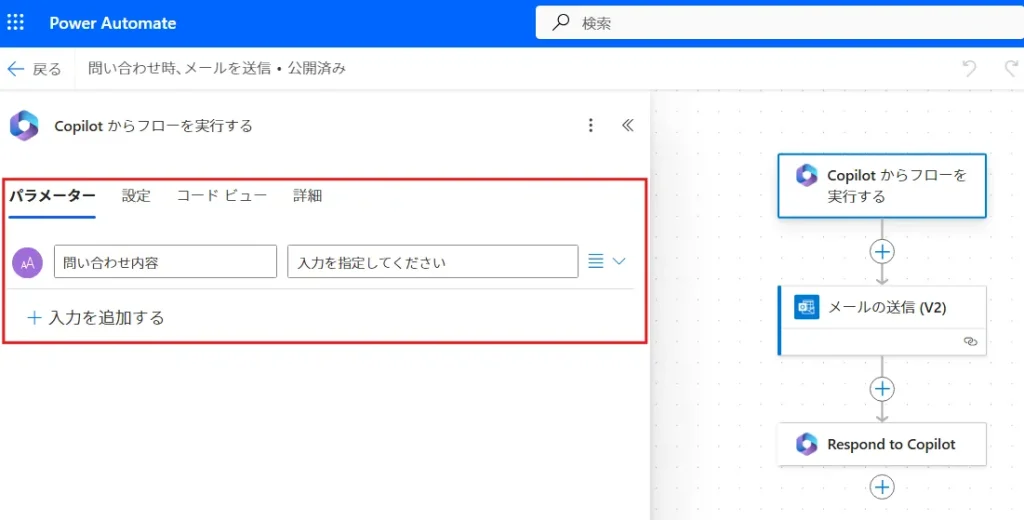The image size is (1024, 520).
Task: Switch to the コード ビュー tab
Action: (222, 196)
